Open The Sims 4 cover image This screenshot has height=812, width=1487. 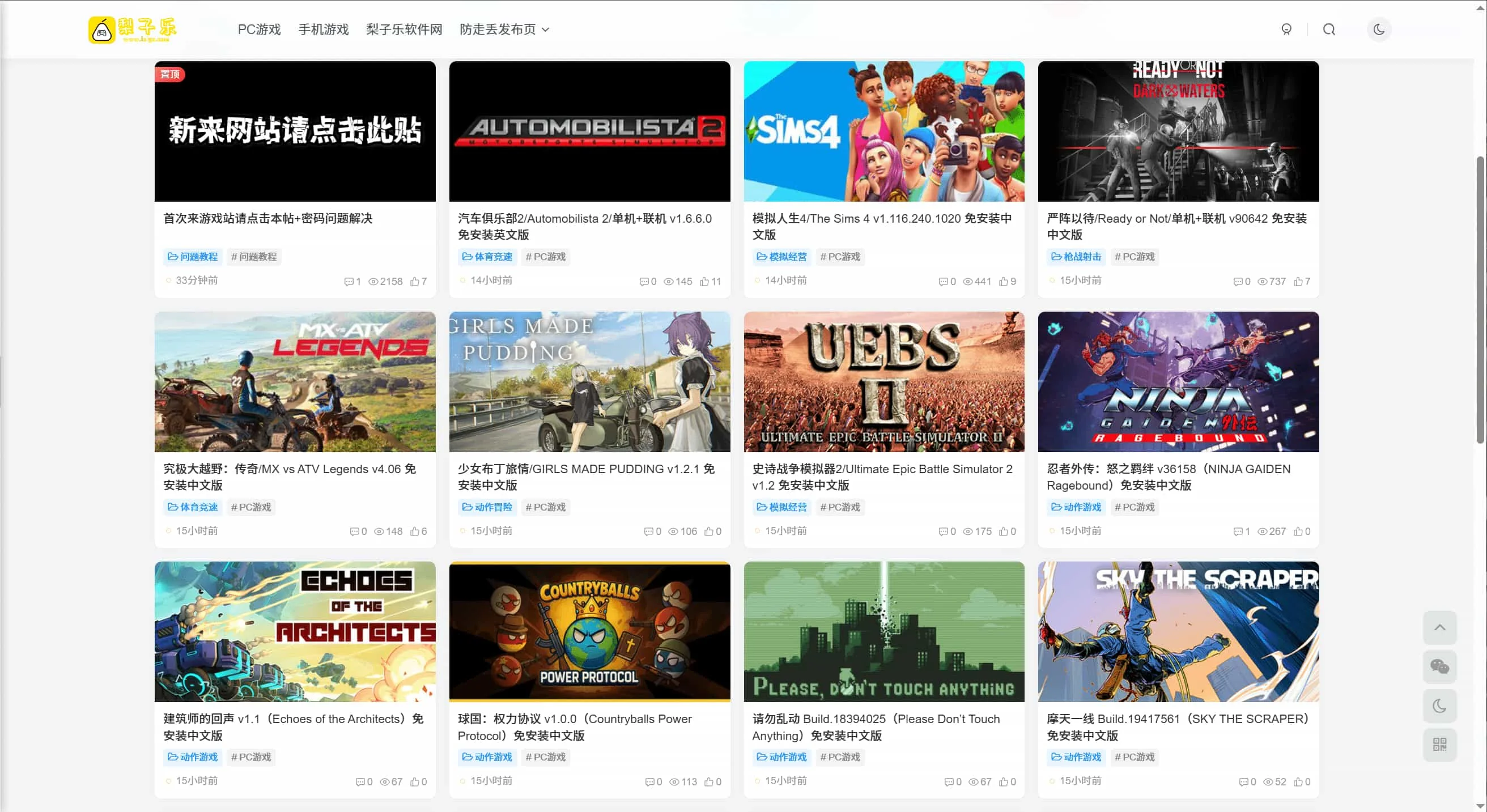coord(884,131)
